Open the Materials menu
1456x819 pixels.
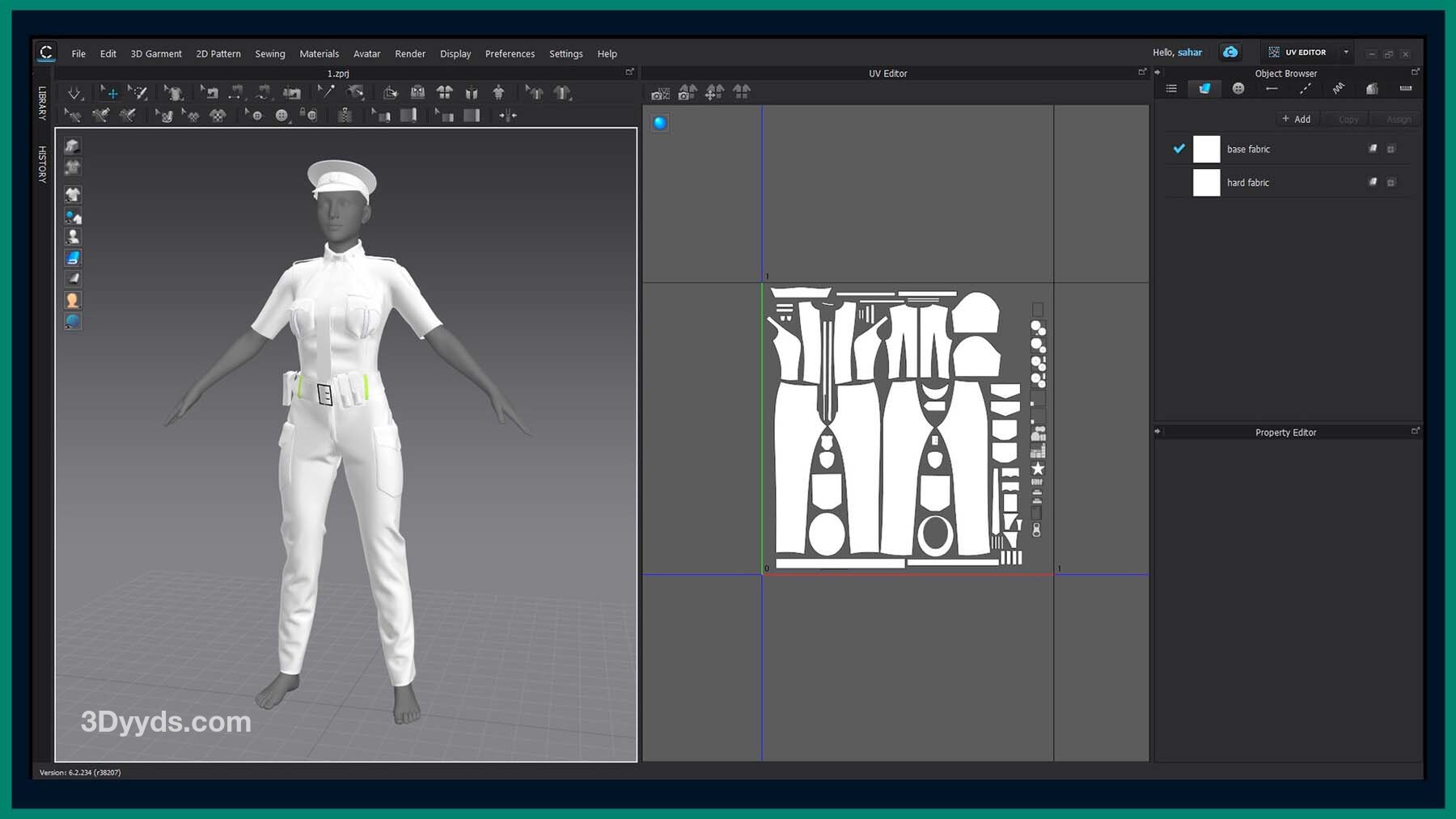click(x=319, y=54)
